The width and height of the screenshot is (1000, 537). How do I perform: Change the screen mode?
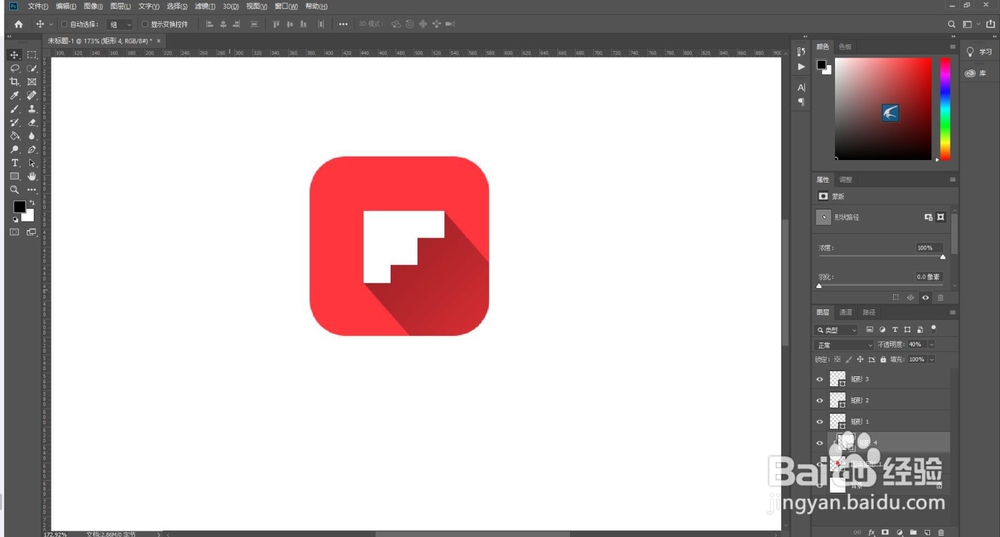point(32,232)
